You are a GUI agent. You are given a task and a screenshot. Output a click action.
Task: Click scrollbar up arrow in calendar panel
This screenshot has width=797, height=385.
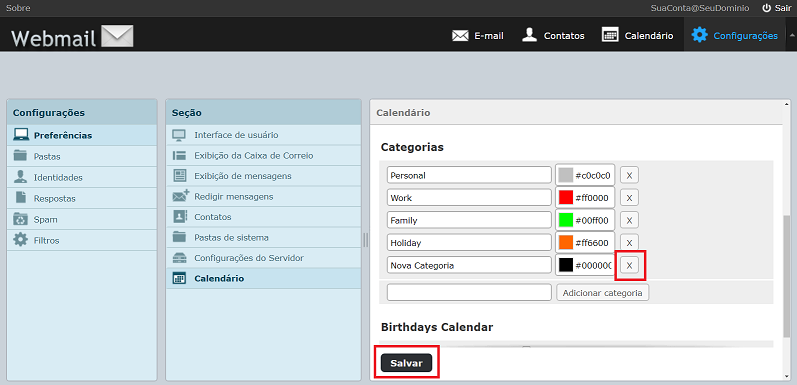[787, 104]
